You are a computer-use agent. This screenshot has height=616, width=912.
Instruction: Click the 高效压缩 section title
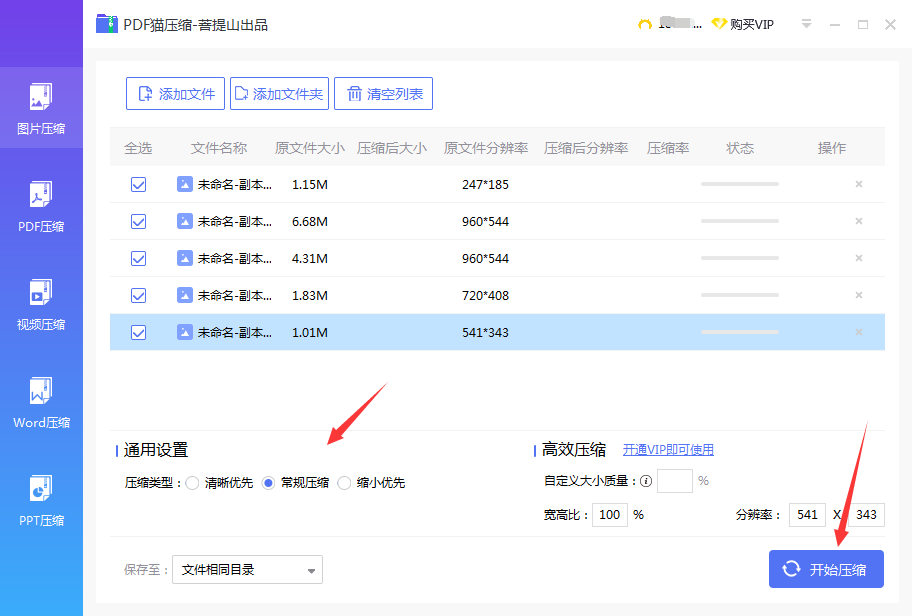pos(574,450)
